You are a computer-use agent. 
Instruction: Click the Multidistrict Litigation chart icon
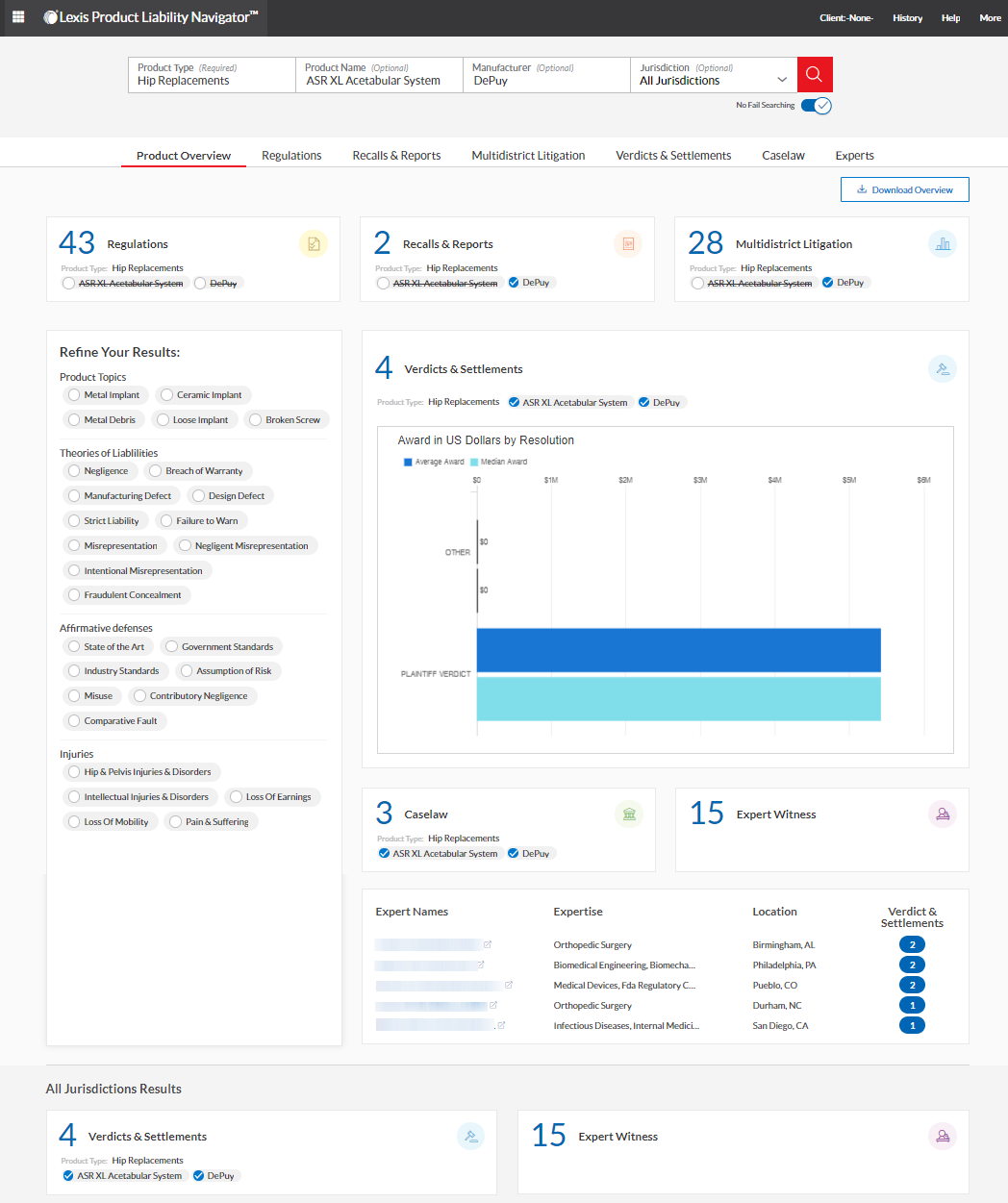(943, 244)
